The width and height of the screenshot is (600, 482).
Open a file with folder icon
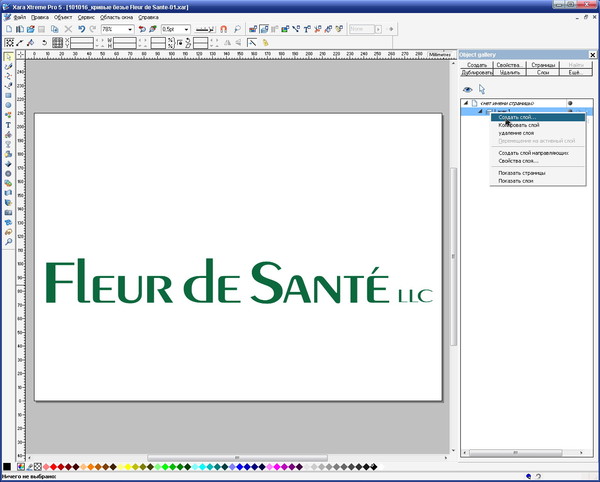click(x=31, y=29)
